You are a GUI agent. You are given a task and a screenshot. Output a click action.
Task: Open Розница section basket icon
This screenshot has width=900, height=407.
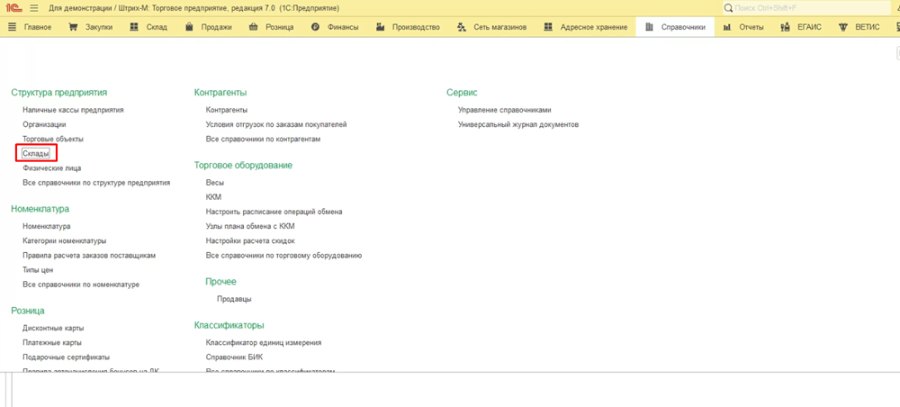(253, 27)
